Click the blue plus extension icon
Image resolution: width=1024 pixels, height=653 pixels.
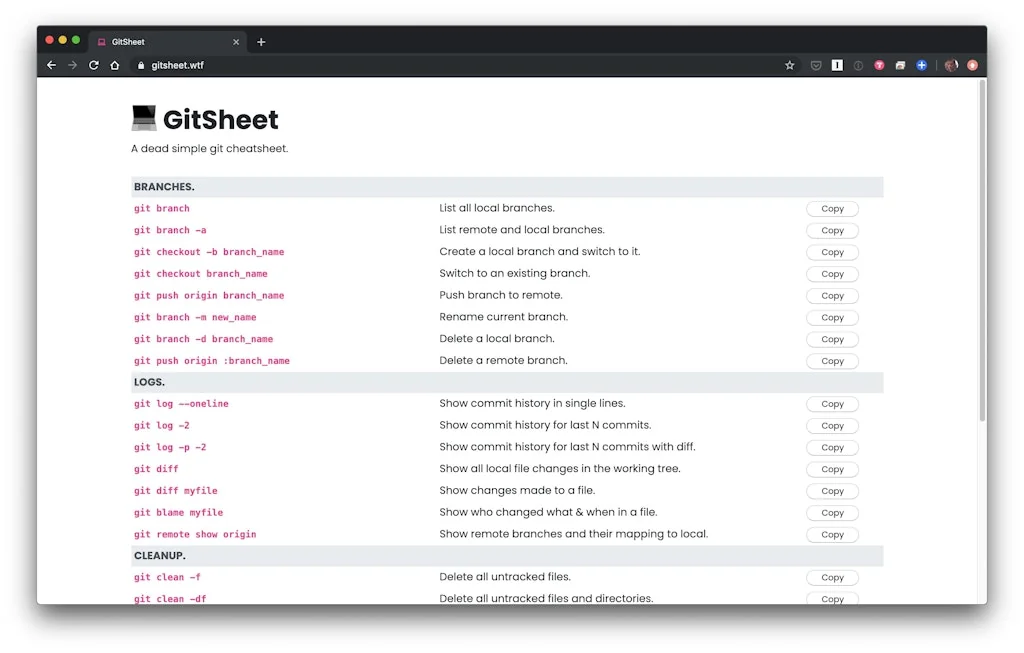(921, 64)
